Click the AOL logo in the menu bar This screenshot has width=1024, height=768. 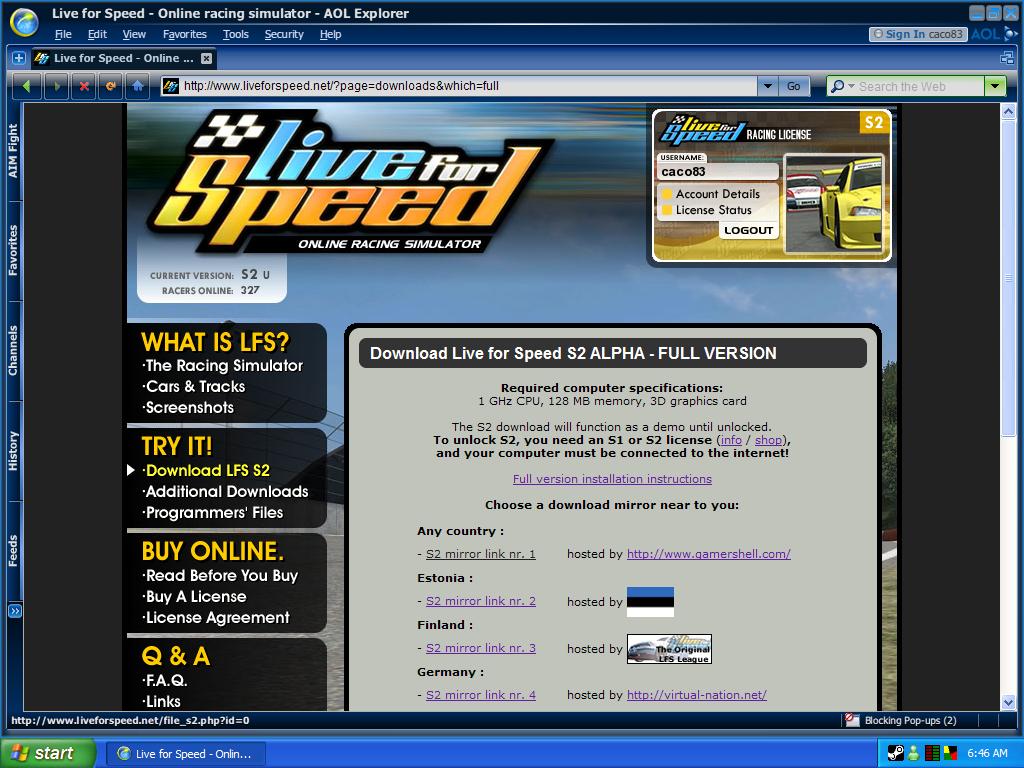[994, 34]
